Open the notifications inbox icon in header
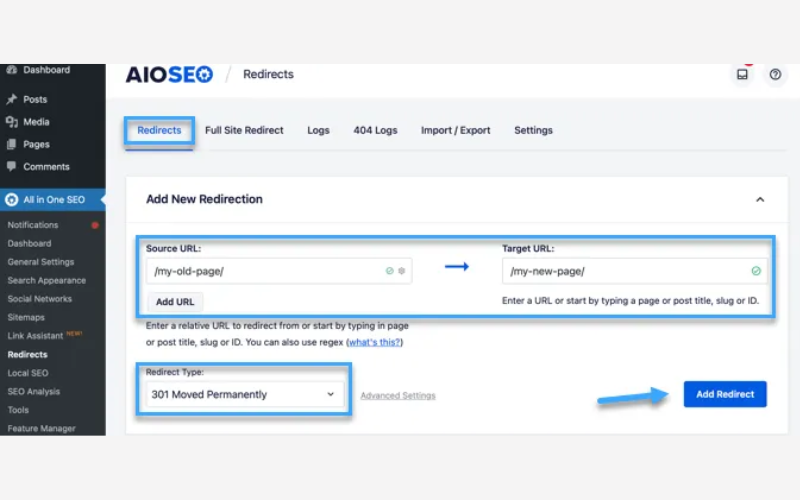Image resolution: width=800 pixels, height=500 pixels. click(742, 74)
